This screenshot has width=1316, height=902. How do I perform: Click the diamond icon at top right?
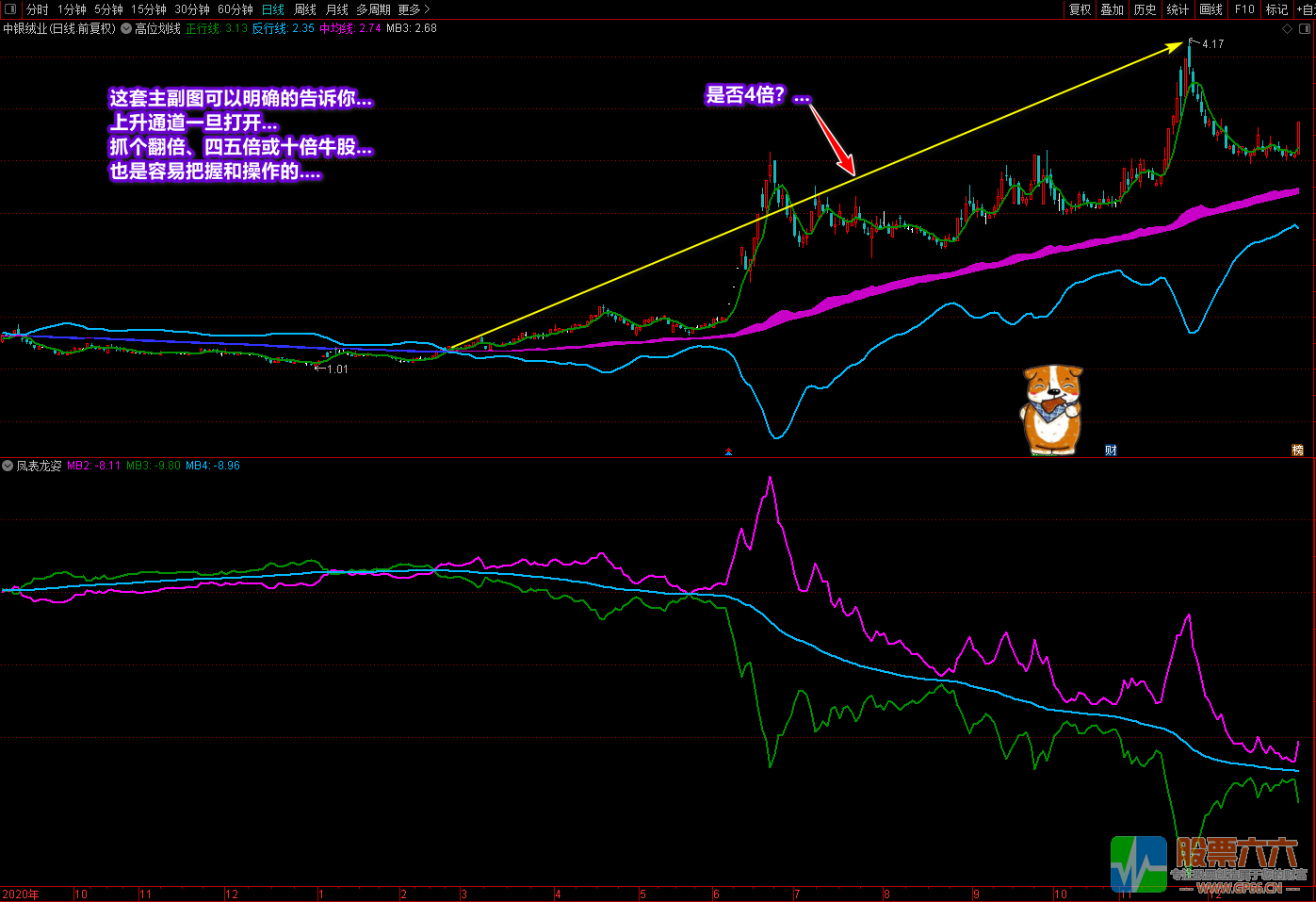click(x=1288, y=29)
